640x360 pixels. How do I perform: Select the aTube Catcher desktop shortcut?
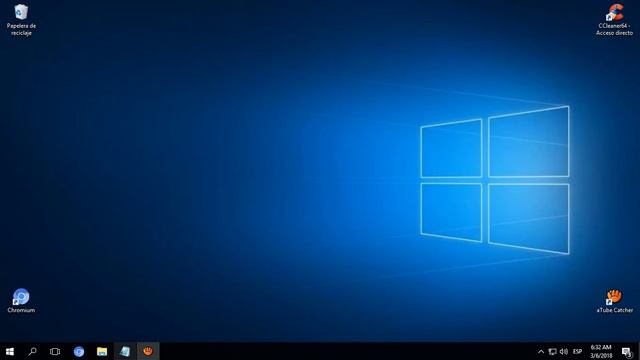(x=614, y=301)
